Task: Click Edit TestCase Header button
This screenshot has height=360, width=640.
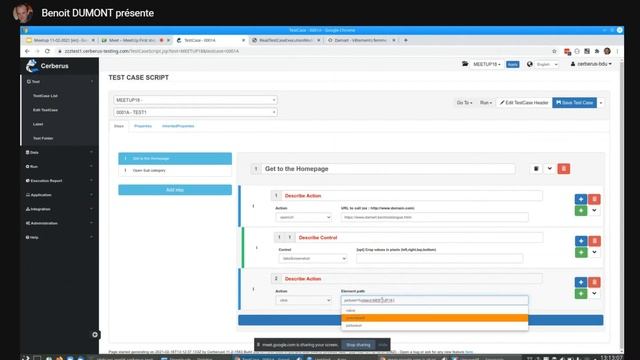Action: tap(524, 103)
